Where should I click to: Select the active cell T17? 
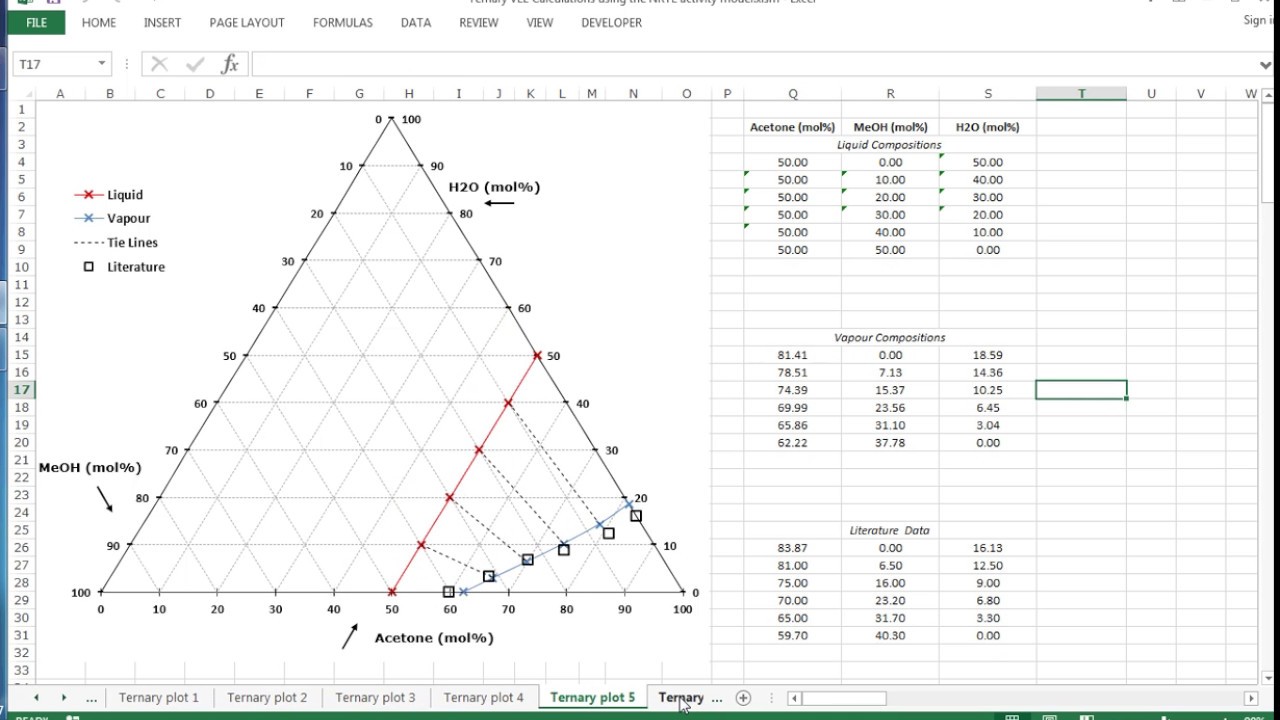click(x=1081, y=390)
